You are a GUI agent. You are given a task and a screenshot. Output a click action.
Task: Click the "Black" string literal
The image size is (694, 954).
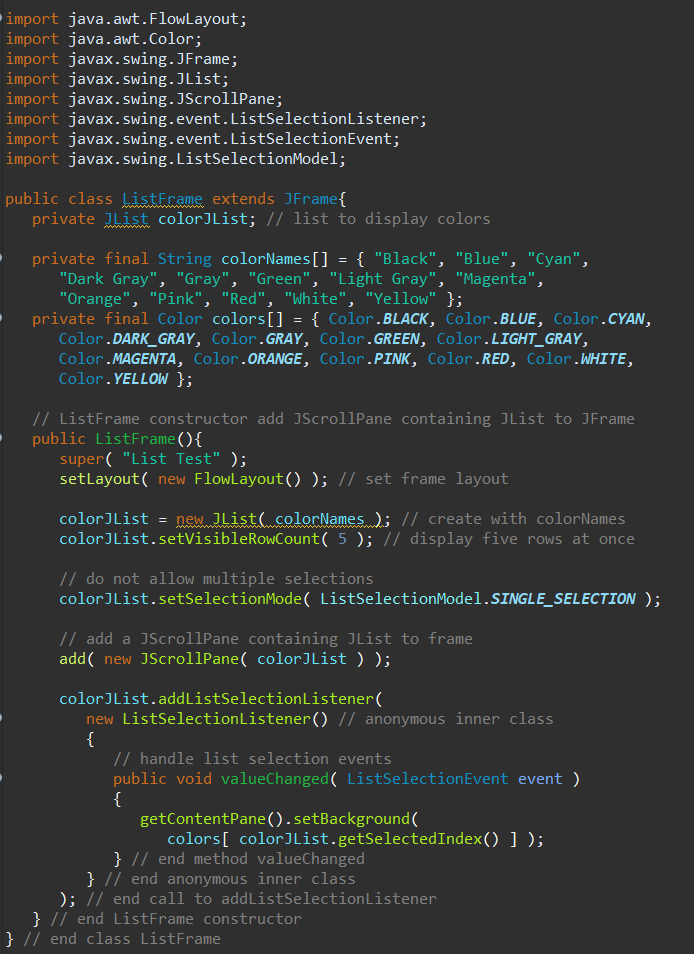405,259
